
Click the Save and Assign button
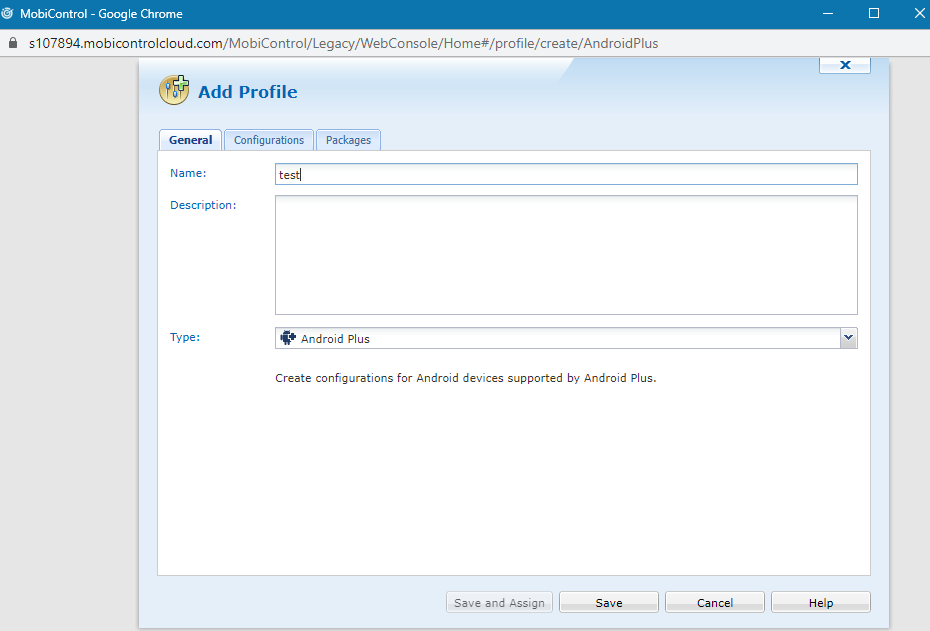pyautogui.click(x=499, y=603)
